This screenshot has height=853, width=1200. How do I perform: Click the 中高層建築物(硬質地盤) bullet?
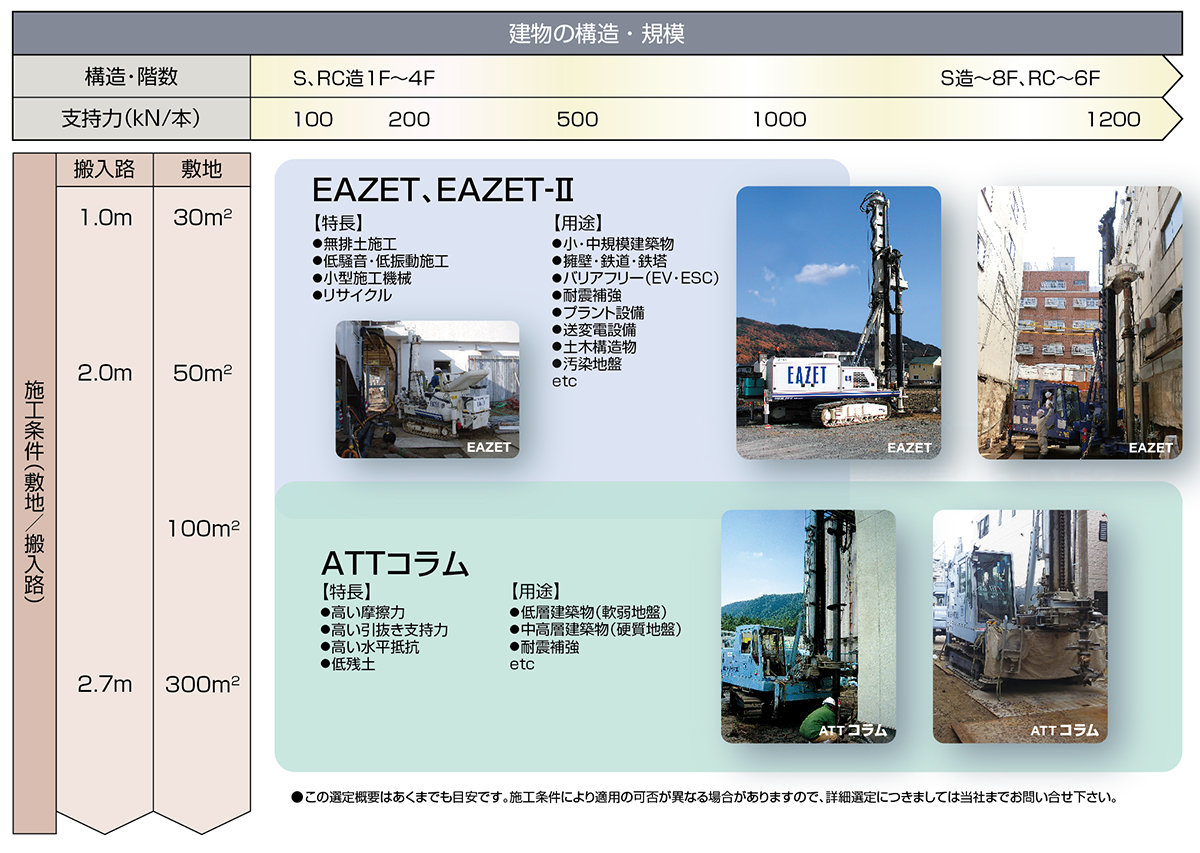pyautogui.click(x=596, y=630)
